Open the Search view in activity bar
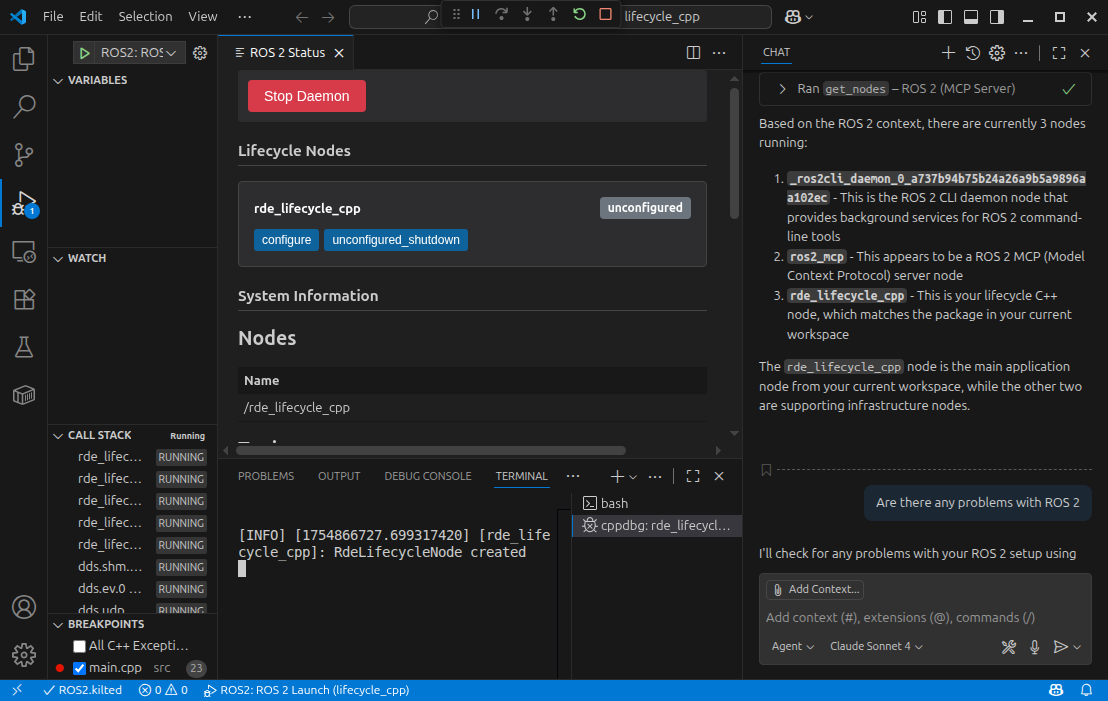1108x701 pixels. (24, 107)
